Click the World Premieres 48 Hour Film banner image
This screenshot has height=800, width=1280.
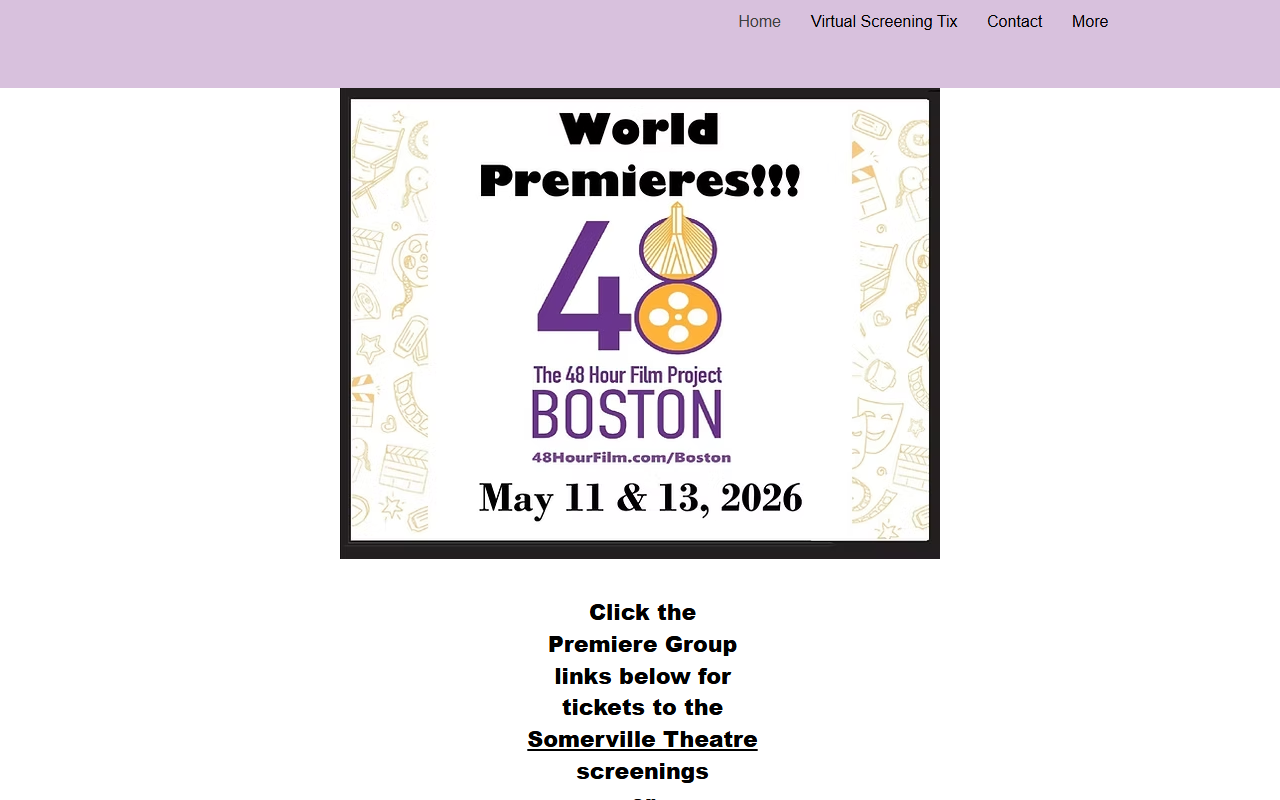click(x=640, y=323)
